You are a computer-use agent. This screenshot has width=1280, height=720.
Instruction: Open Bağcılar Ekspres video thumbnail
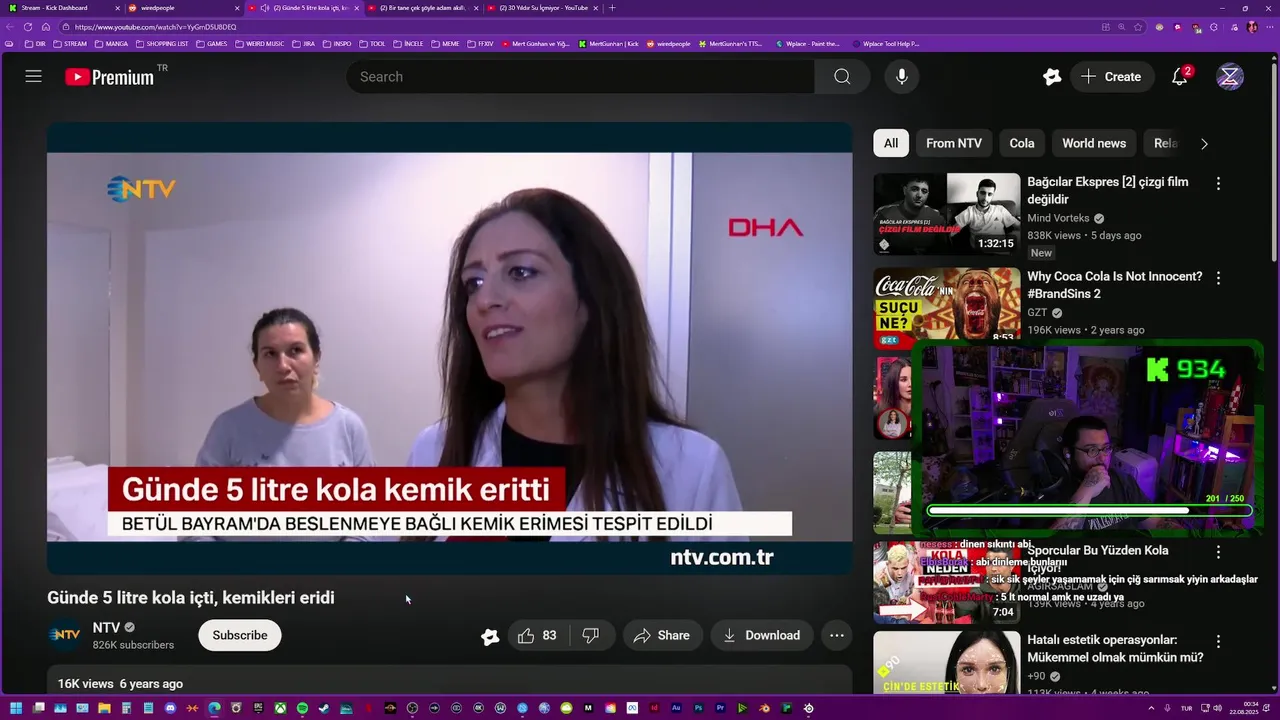click(x=947, y=214)
